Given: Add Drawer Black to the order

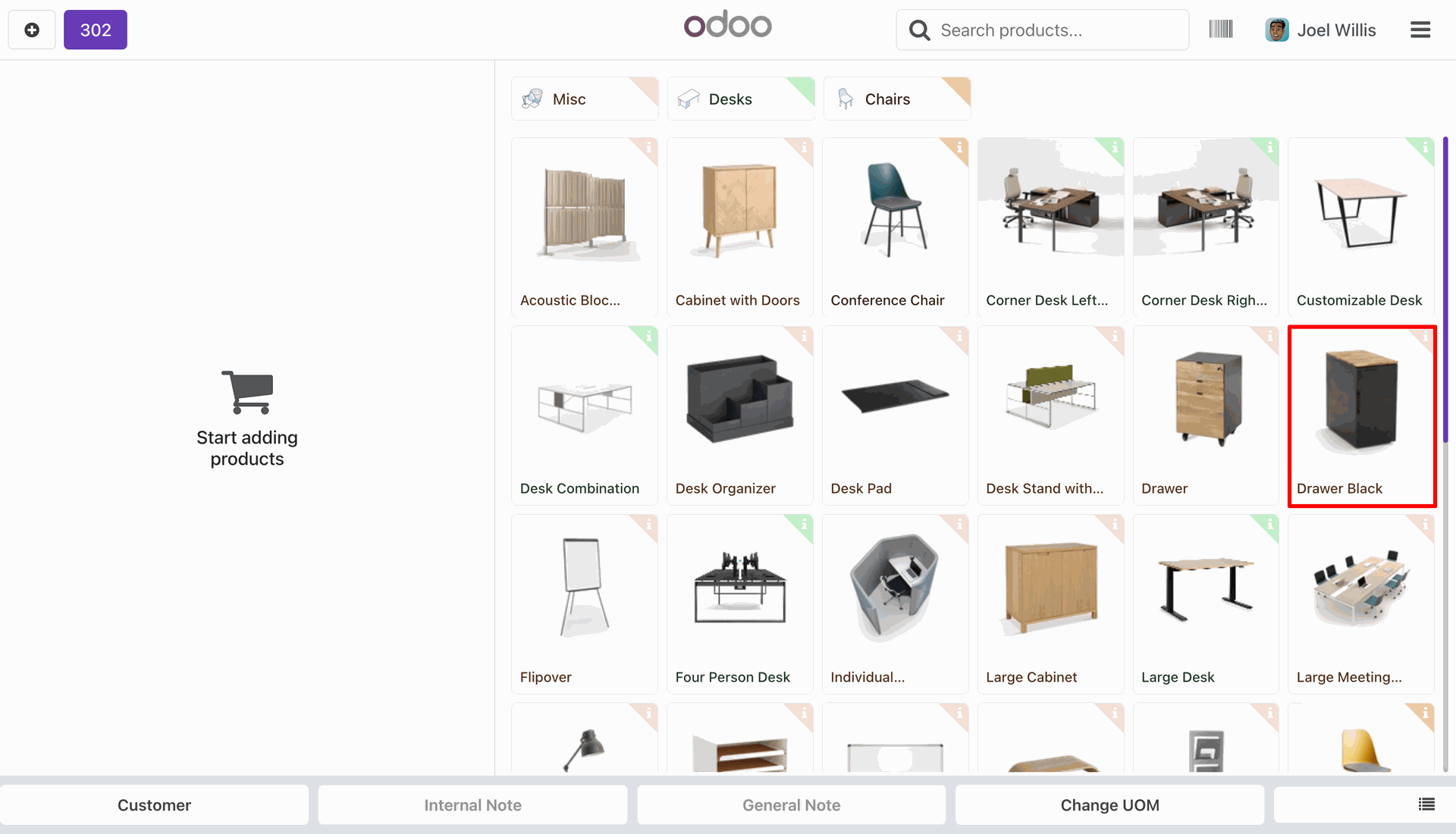Looking at the screenshot, I should [1362, 415].
